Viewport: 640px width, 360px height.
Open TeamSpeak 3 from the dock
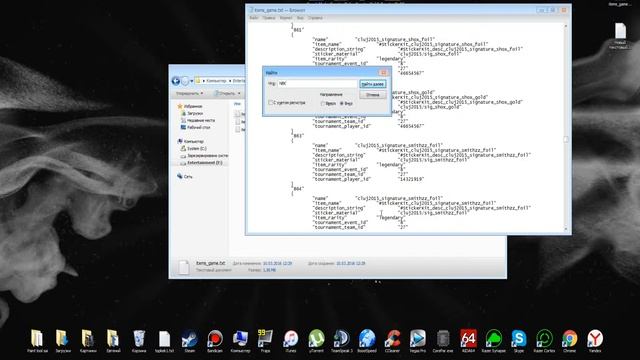[x=342, y=339]
